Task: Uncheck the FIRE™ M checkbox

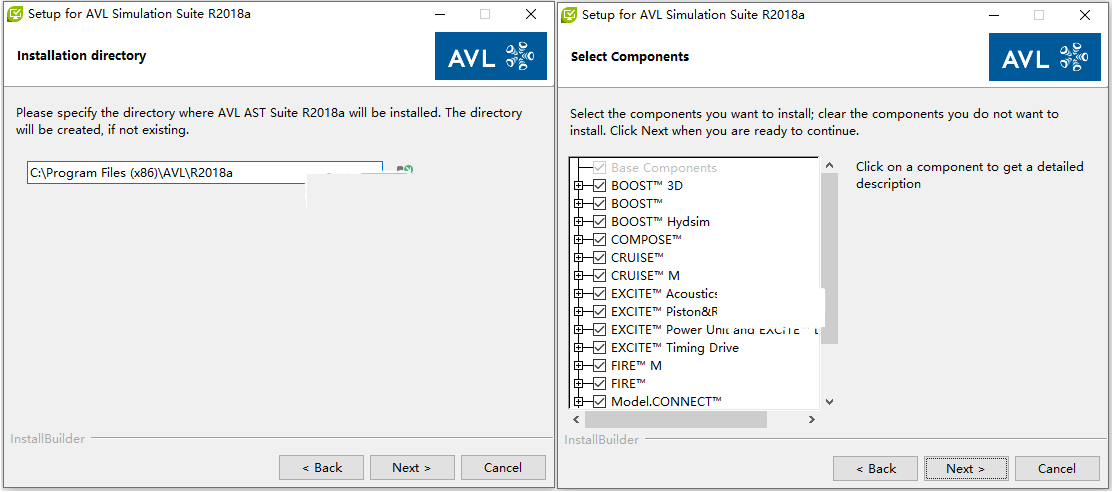Action: pyautogui.click(x=599, y=366)
